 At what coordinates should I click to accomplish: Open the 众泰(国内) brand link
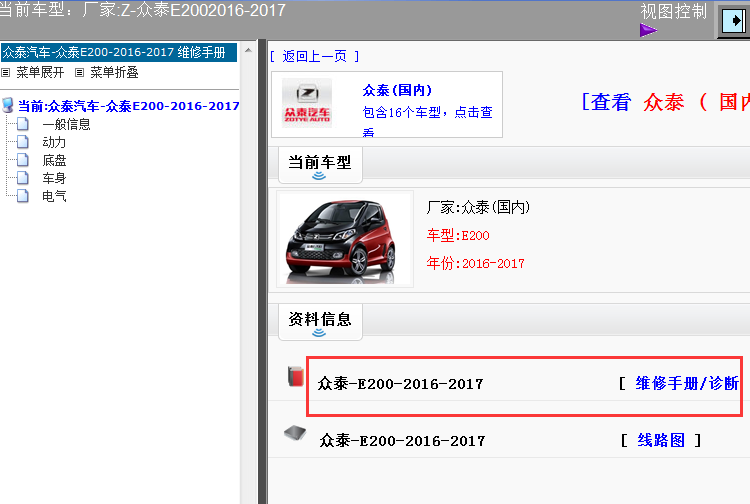tap(397, 90)
